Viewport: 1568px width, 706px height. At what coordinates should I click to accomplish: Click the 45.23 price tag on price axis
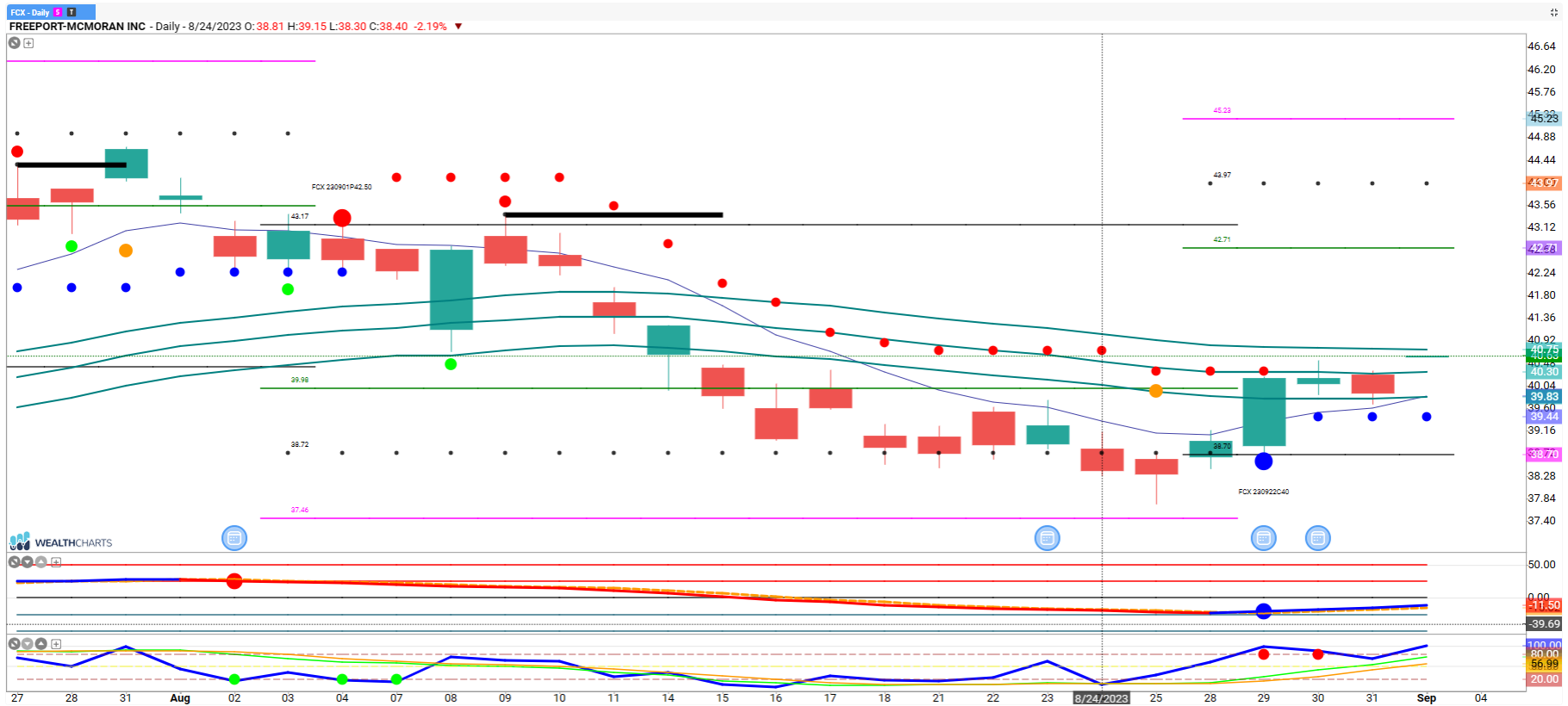(x=1544, y=118)
